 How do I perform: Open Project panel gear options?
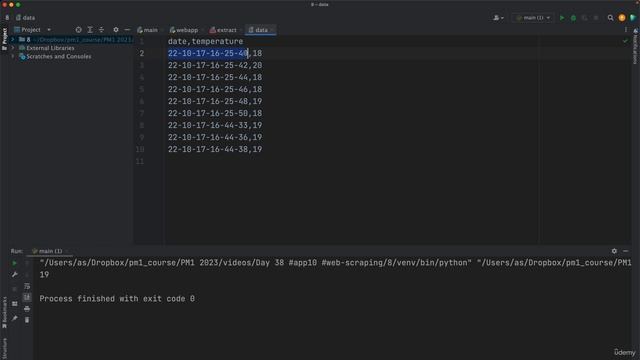[x=116, y=30]
